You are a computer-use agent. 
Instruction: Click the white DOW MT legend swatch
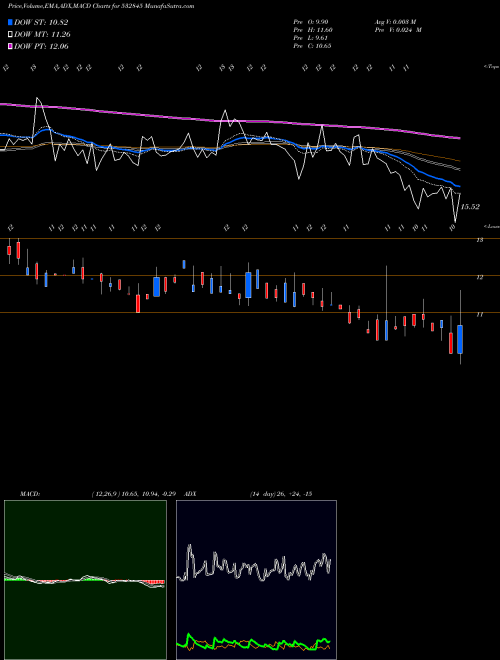[11, 35]
